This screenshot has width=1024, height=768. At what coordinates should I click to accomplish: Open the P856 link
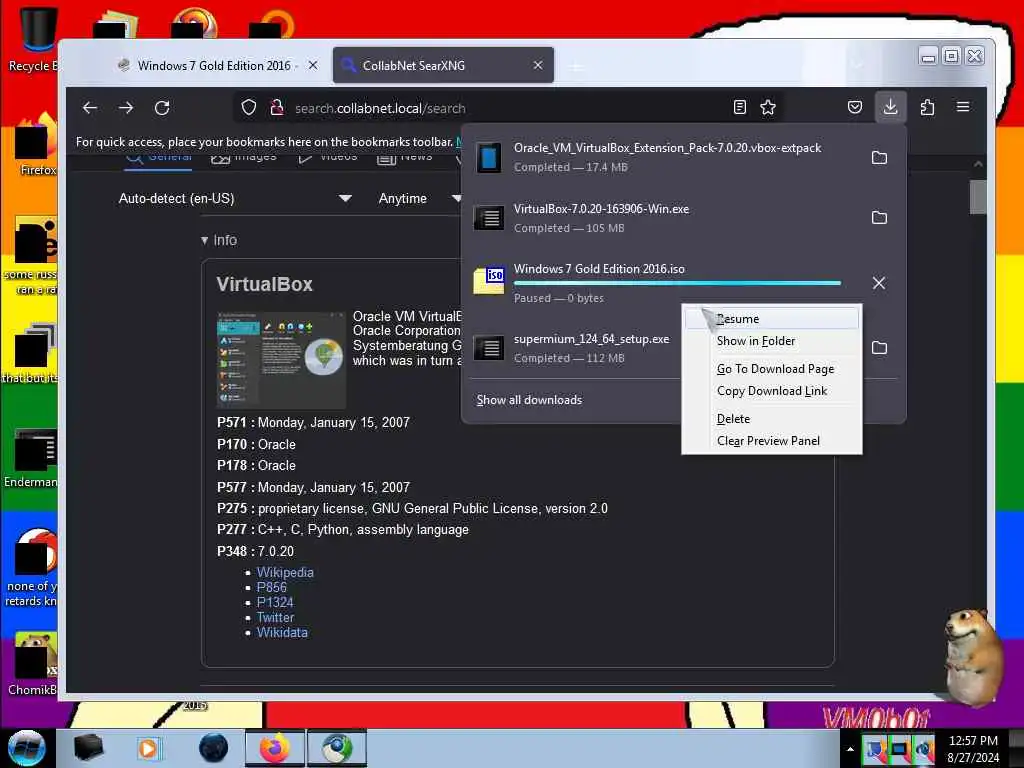coord(272,587)
